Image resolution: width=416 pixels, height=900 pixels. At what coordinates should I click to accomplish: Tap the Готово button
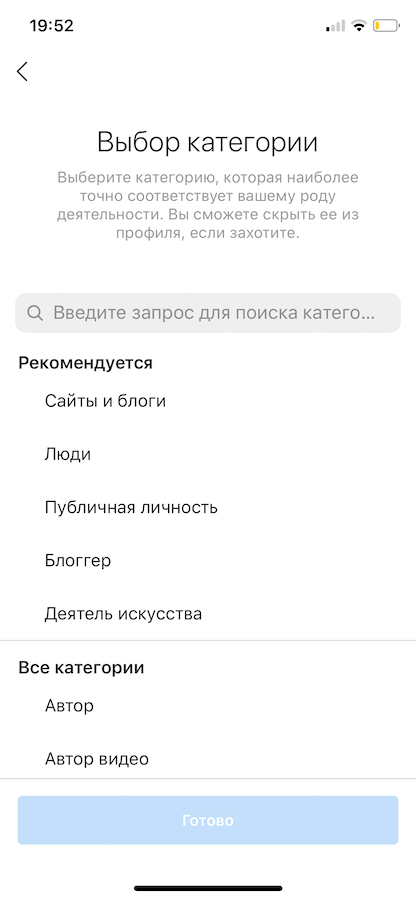[208, 820]
